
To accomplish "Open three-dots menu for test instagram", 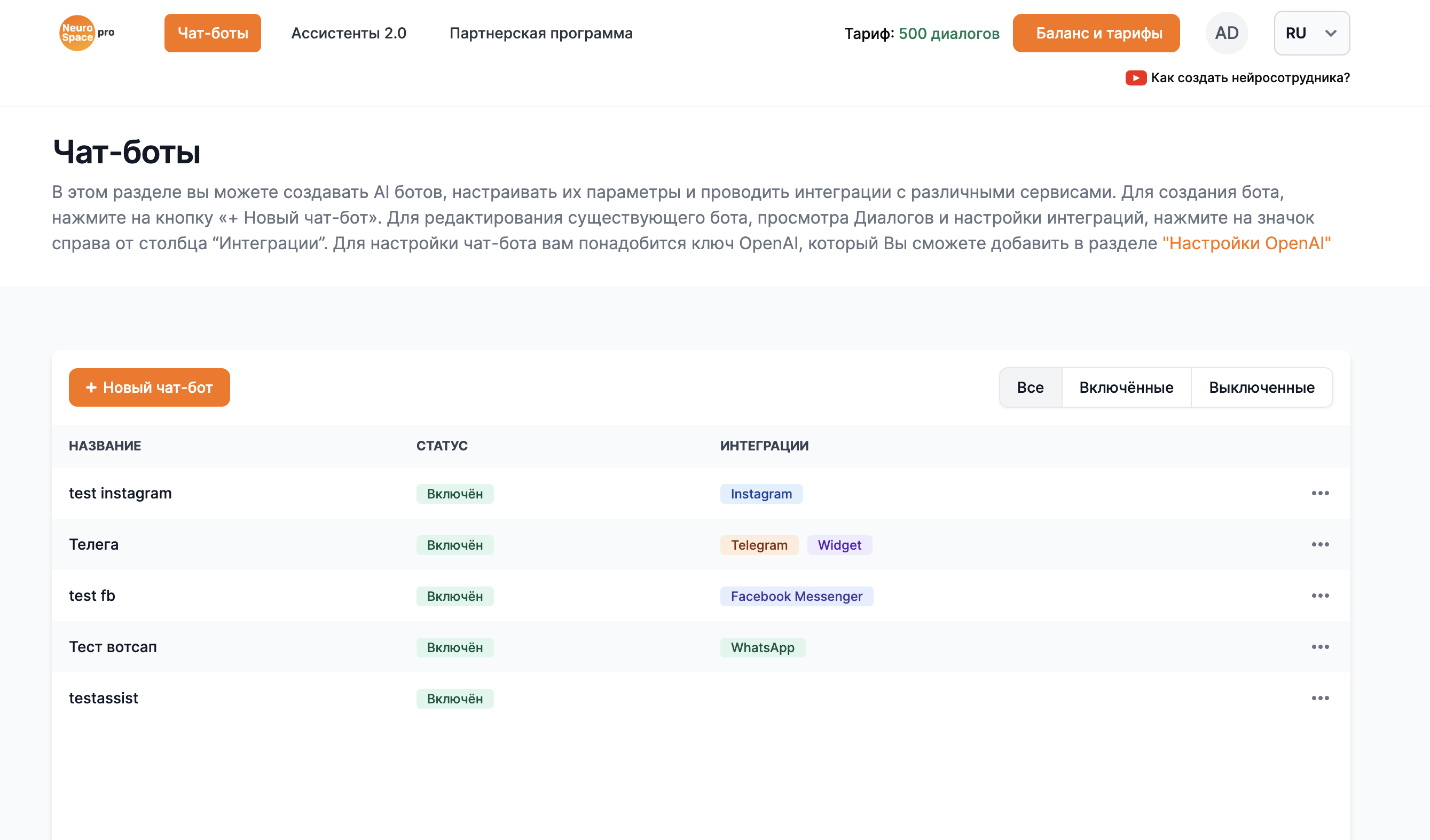I will [1320, 494].
